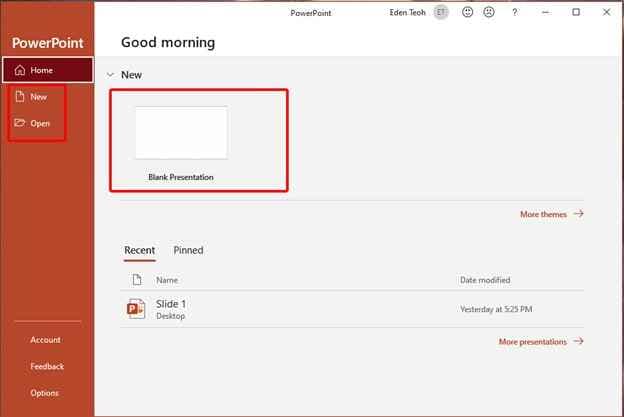This screenshot has width=624, height=417.
Task: Follow the More presentations link
Action: [541, 342]
